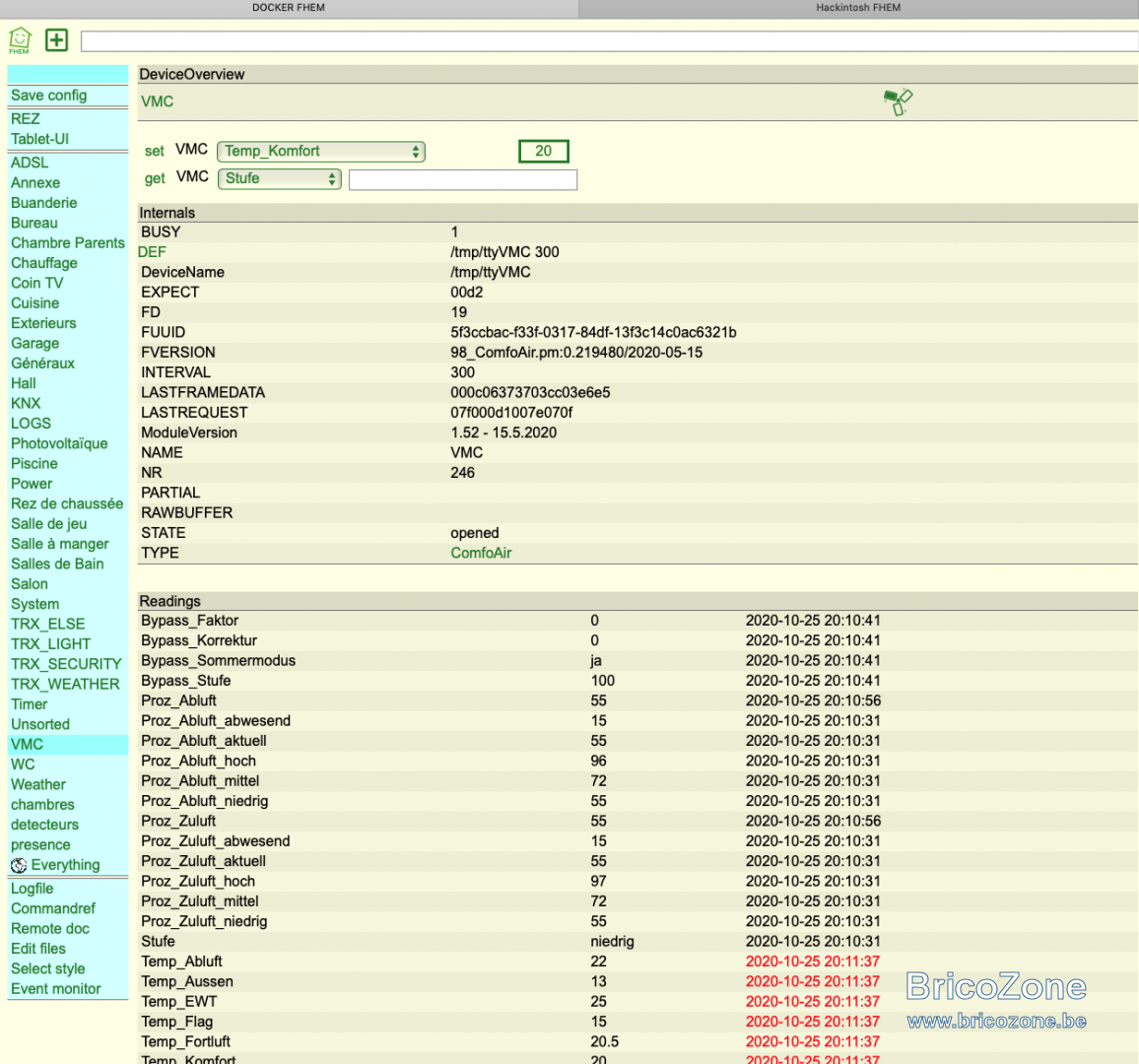Open the Remote doc link

tap(50, 929)
